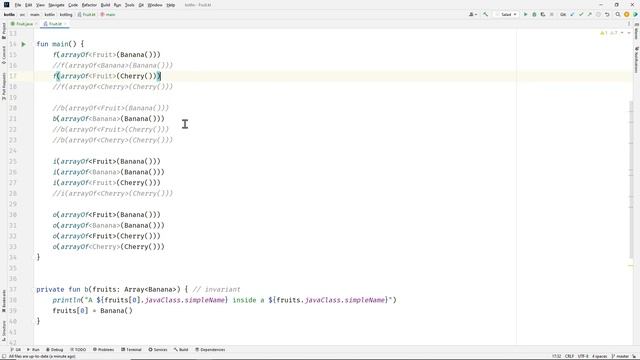The height and width of the screenshot is (360, 640).
Task: Open the TODO tool window tab
Action: pyautogui.click(x=78, y=350)
